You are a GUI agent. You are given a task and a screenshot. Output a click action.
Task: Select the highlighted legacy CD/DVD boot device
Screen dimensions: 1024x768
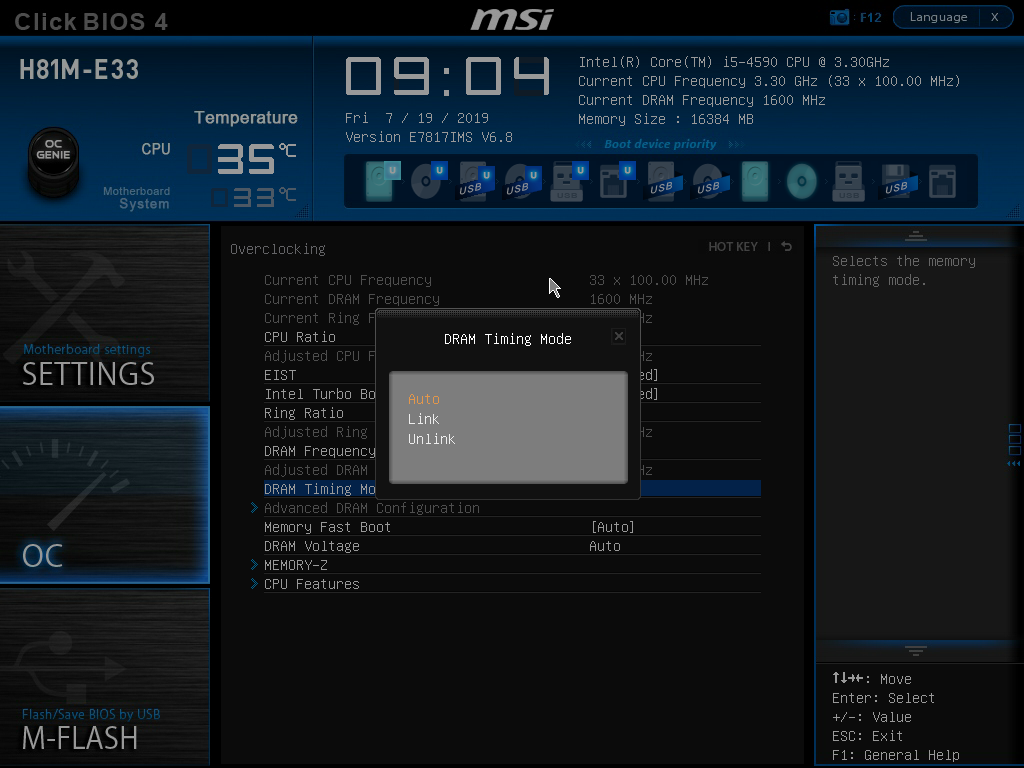coord(801,181)
